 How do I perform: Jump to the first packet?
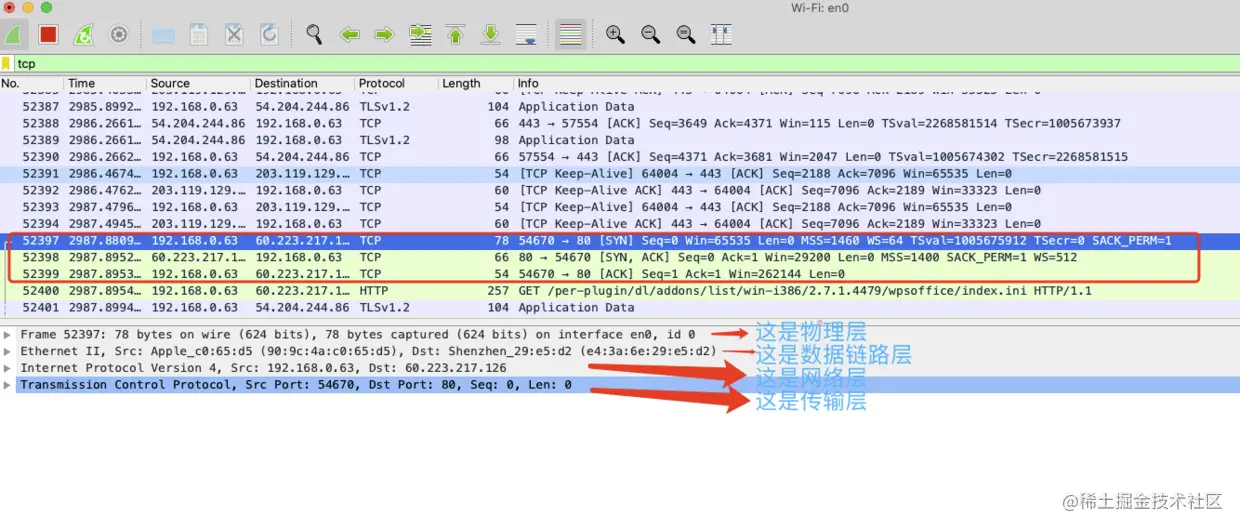[455, 35]
